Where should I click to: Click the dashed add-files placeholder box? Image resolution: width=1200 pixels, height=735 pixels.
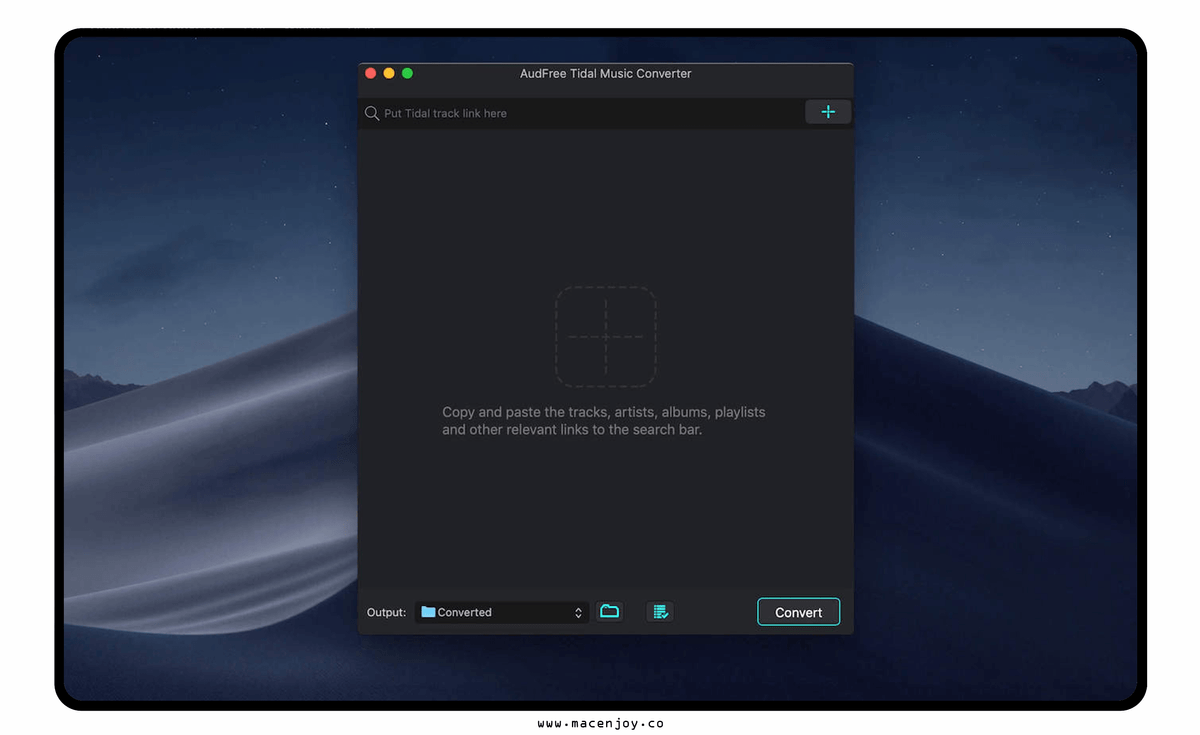pos(606,336)
